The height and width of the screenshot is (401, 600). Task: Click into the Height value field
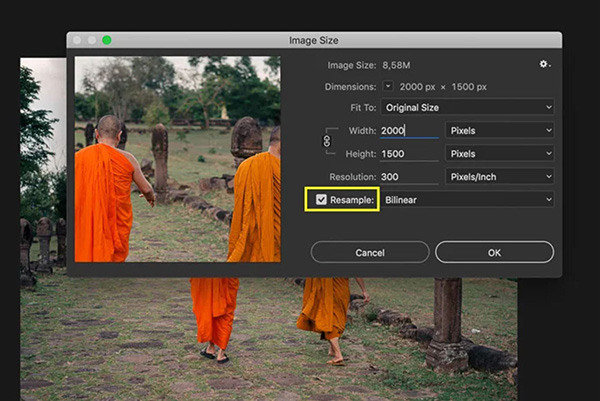(x=408, y=153)
